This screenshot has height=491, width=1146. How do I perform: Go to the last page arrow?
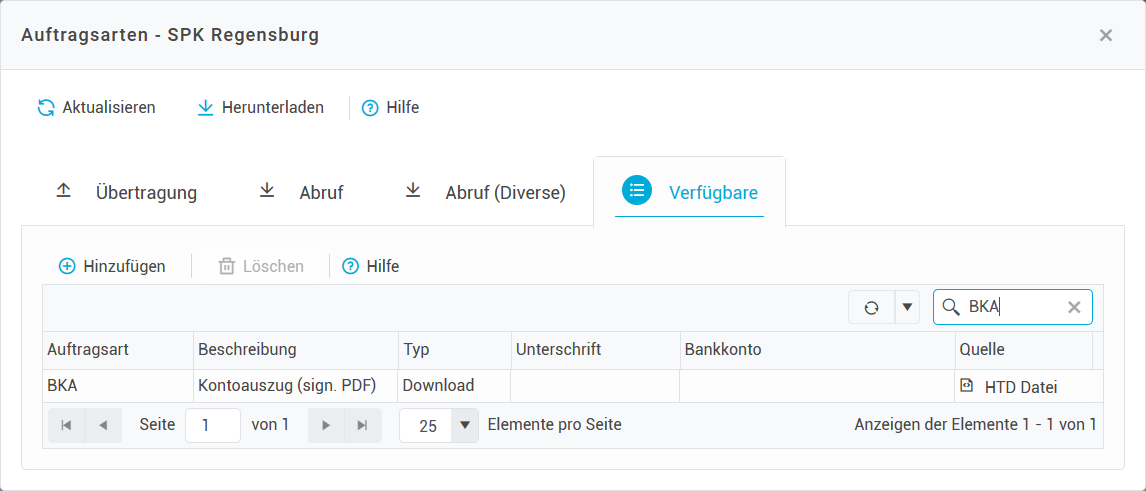(362, 425)
